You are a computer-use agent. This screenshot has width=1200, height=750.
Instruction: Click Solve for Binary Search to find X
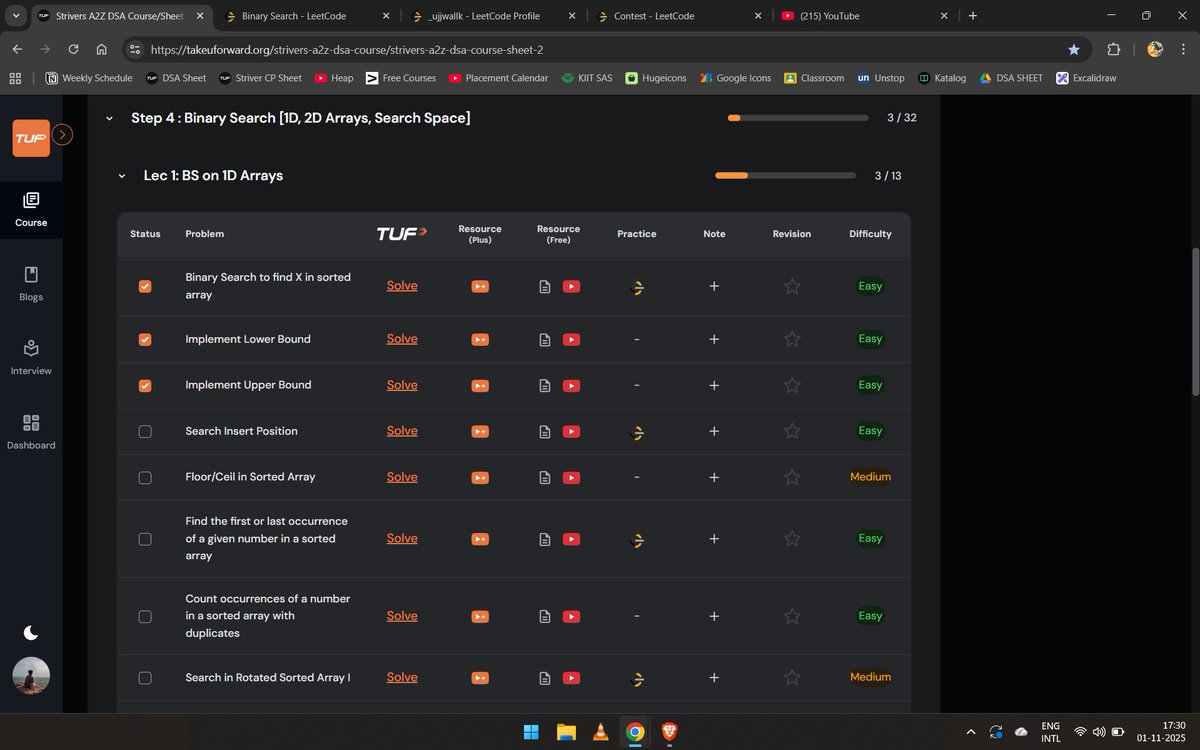point(402,286)
